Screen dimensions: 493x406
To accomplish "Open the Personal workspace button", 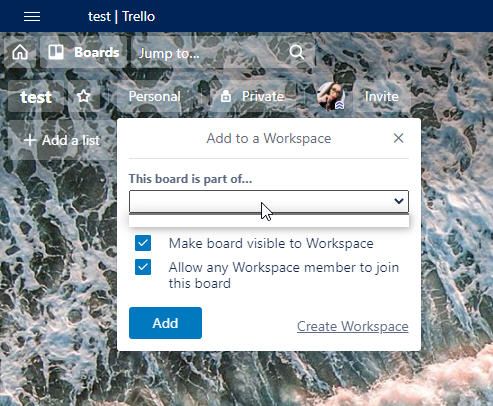I will [154, 96].
